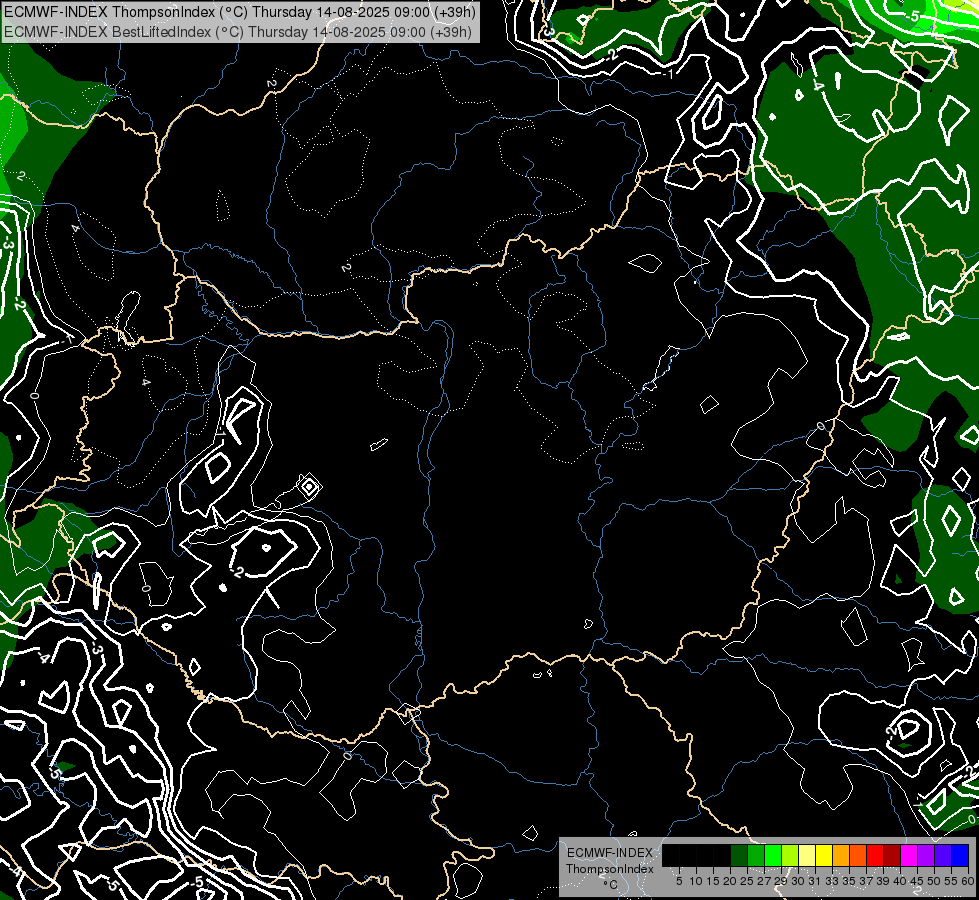Pick the lime 29–30 legend swatch
The width and height of the screenshot is (979, 900).
[790, 855]
